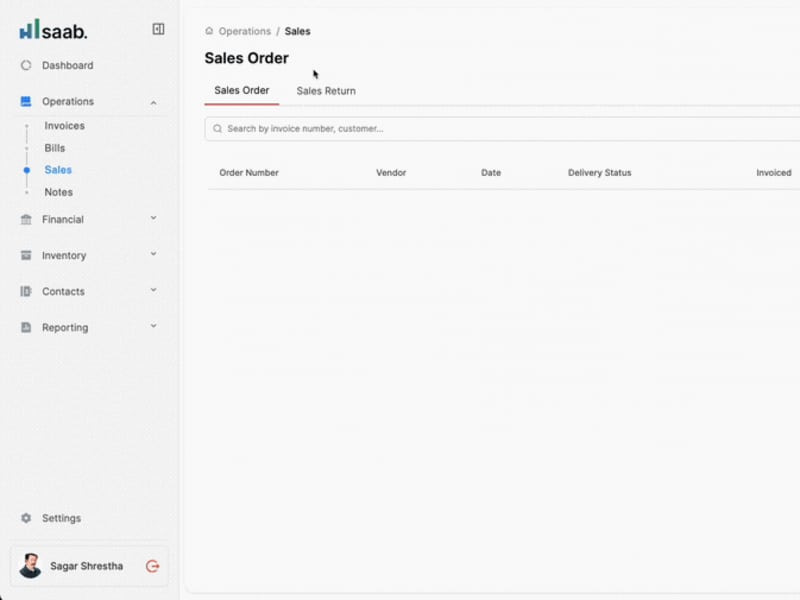
Task: Click the search magnifier icon
Action: pyautogui.click(x=217, y=129)
